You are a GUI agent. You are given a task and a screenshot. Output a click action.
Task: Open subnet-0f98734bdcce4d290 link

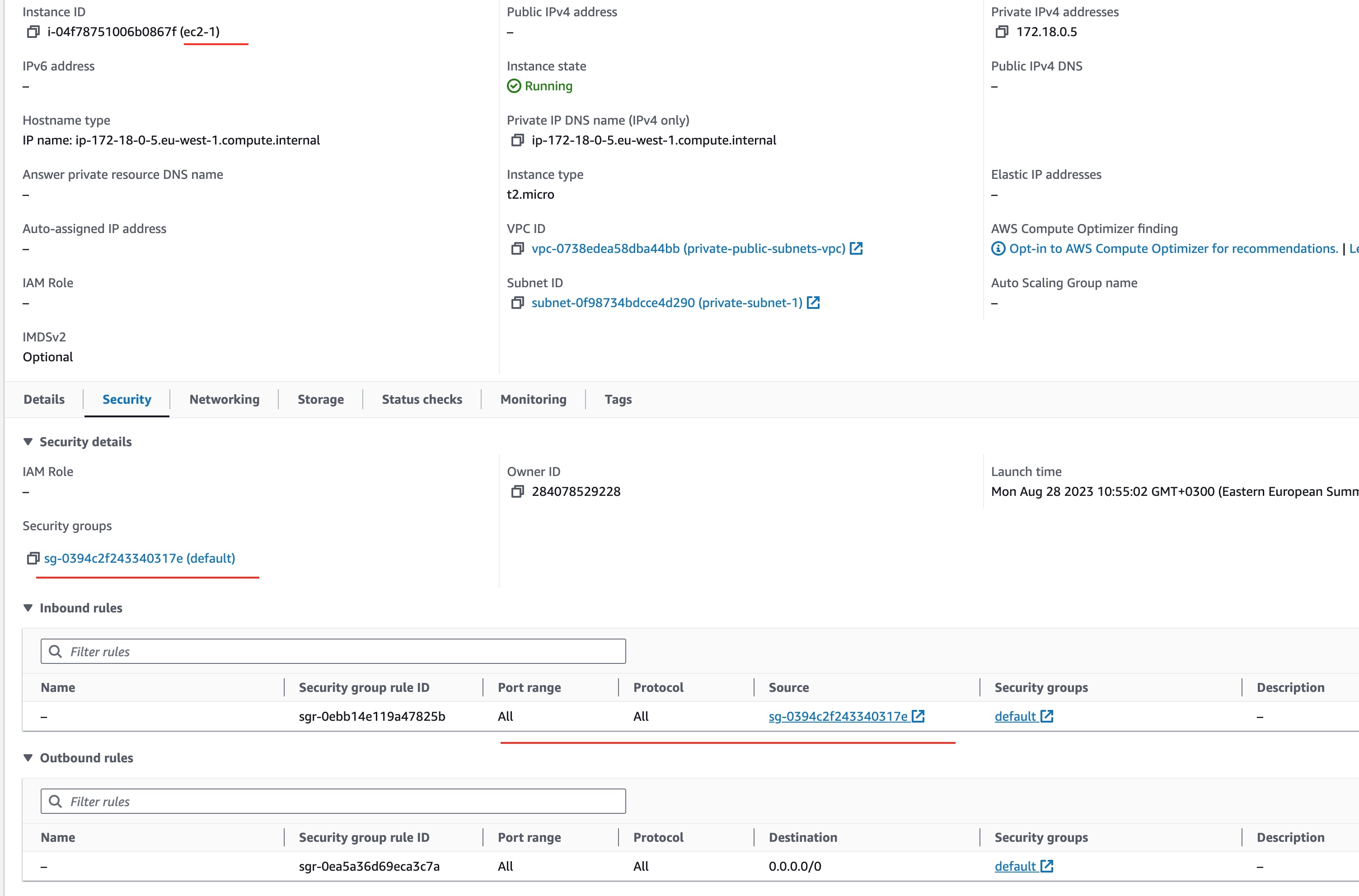[x=667, y=303]
